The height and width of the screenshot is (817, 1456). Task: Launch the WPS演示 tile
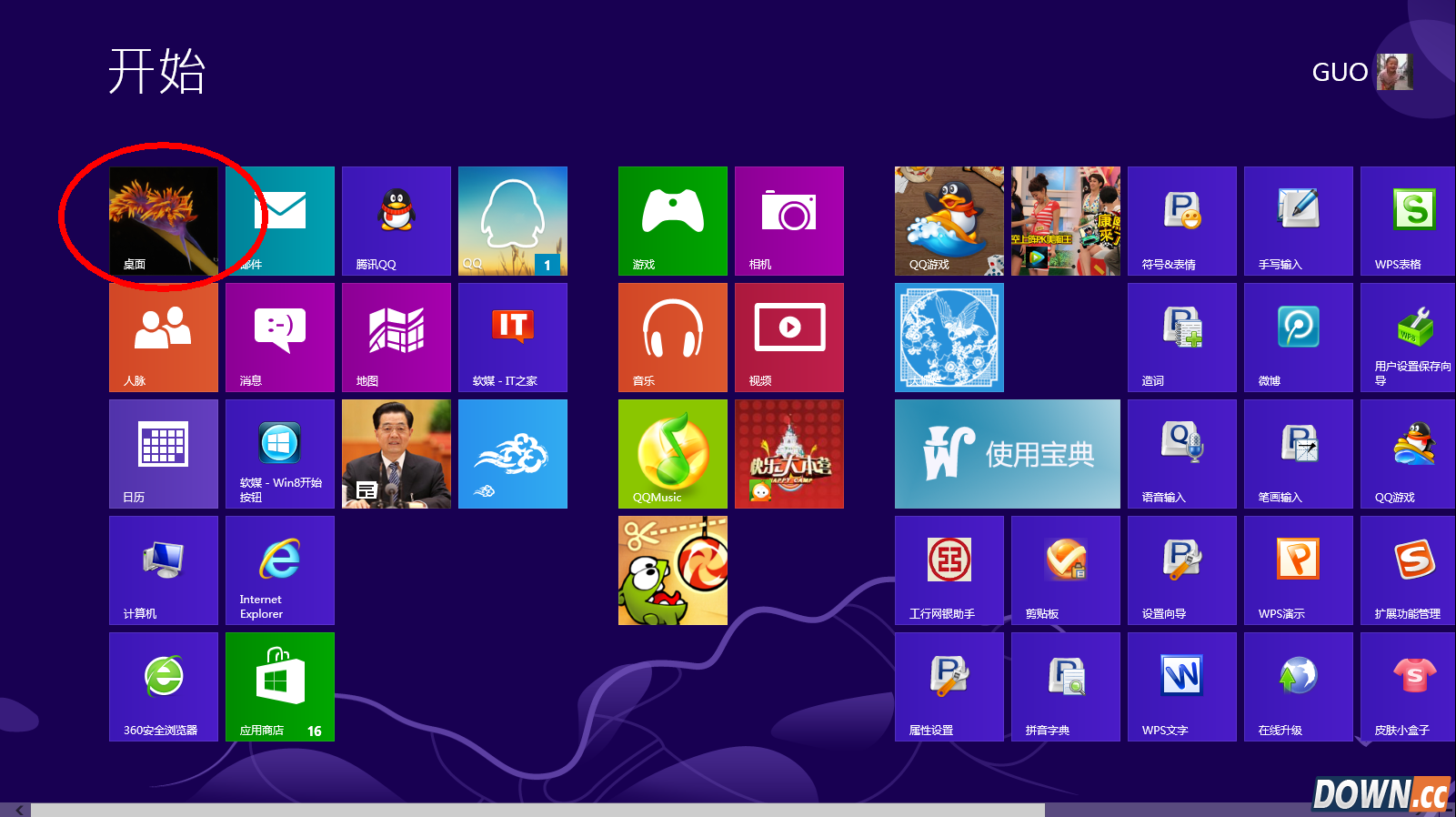(1299, 570)
